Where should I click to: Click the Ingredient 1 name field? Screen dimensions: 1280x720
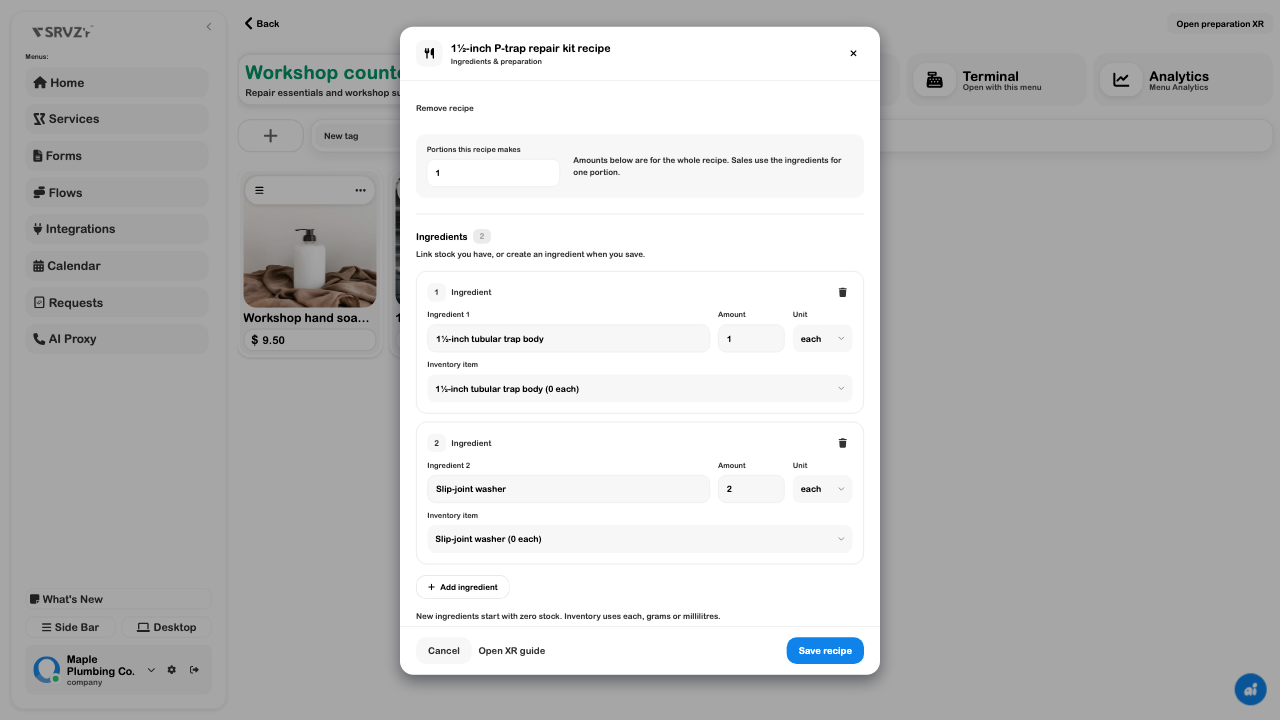(568, 339)
